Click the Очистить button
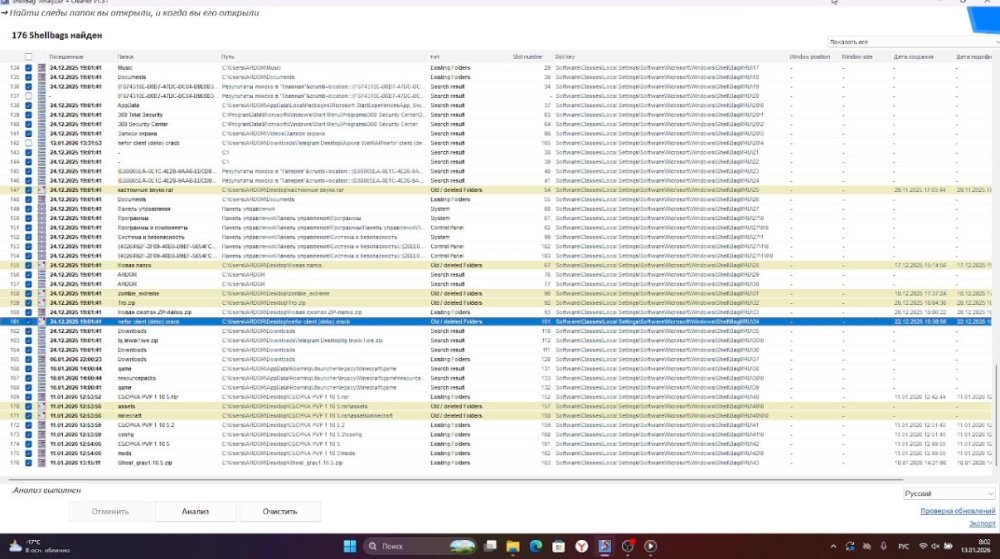The height and width of the screenshot is (559, 1000). pyautogui.click(x=280, y=511)
